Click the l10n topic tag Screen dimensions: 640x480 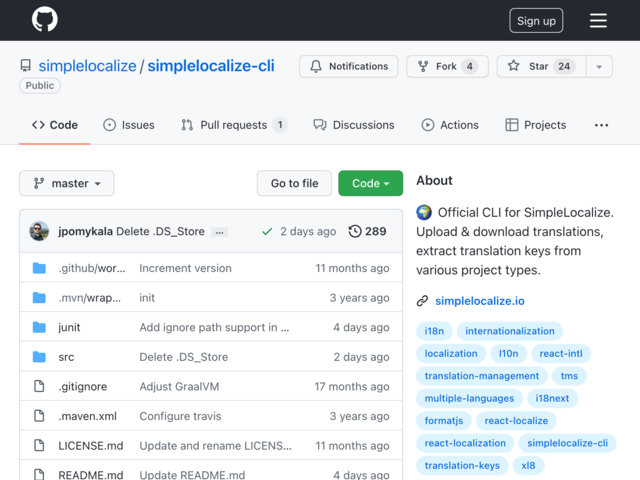[x=509, y=353]
